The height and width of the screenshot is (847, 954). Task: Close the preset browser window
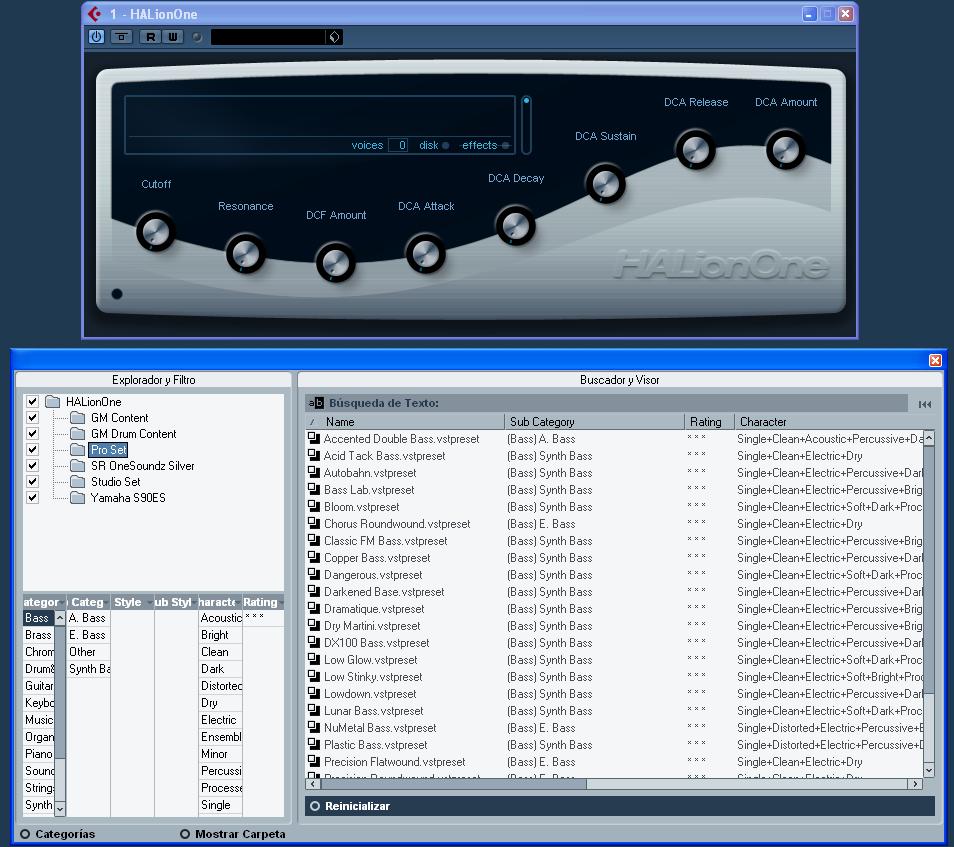[936, 360]
